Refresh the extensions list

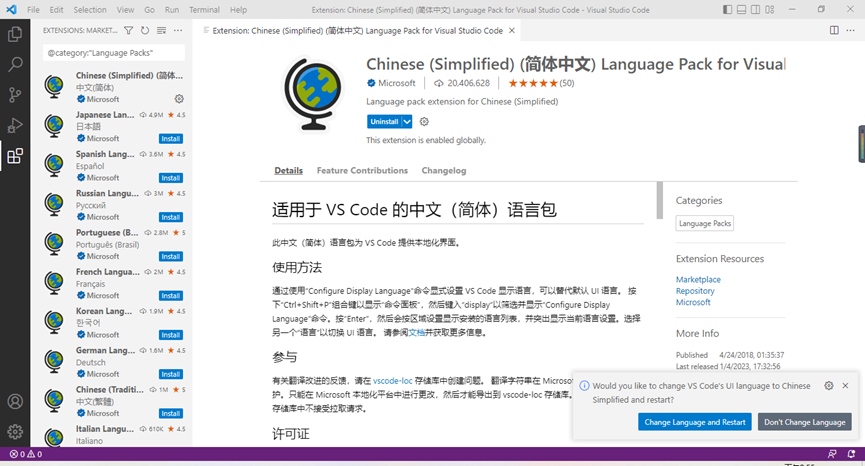coord(145,30)
